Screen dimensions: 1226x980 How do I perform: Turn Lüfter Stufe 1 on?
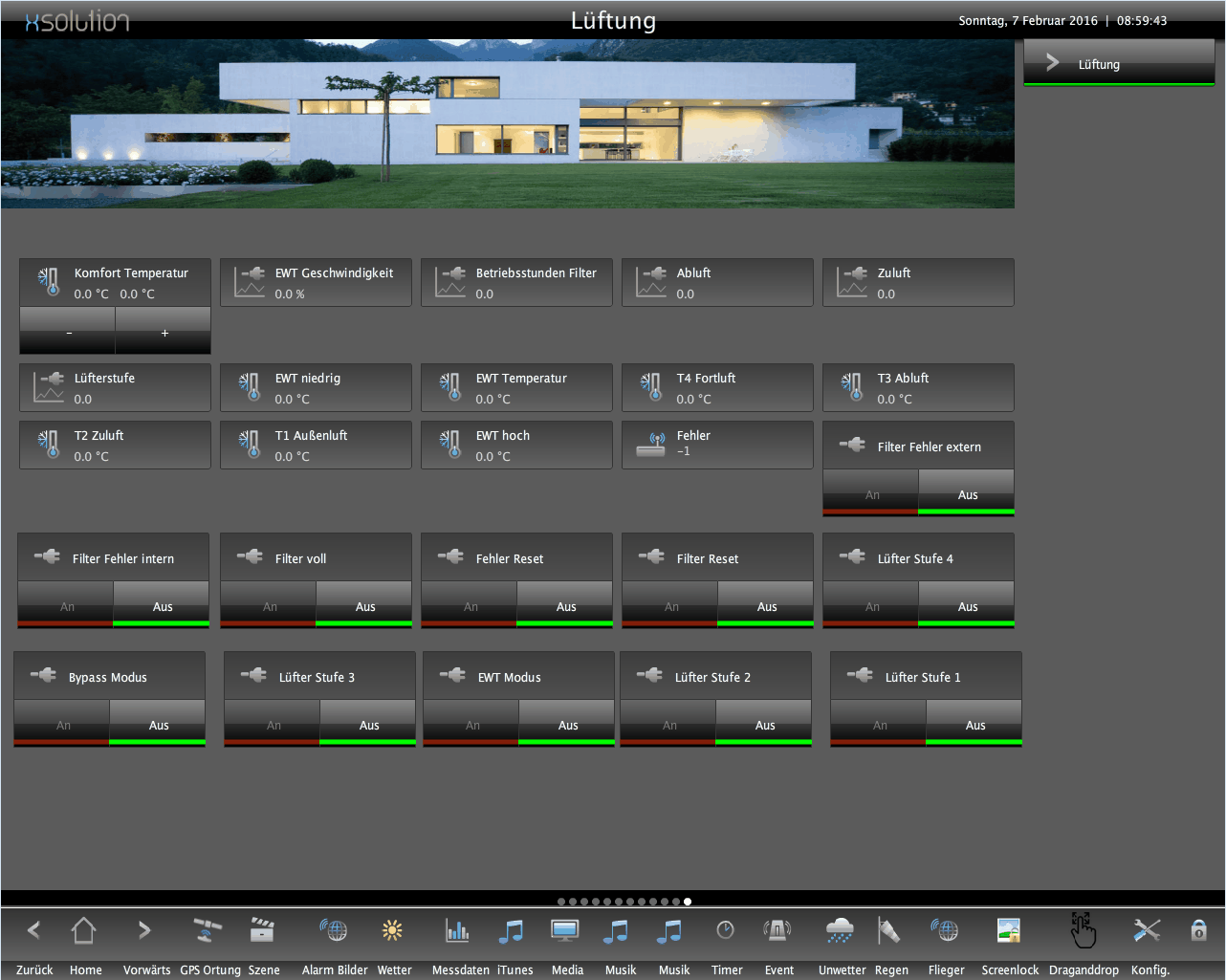tap(877, 724)
